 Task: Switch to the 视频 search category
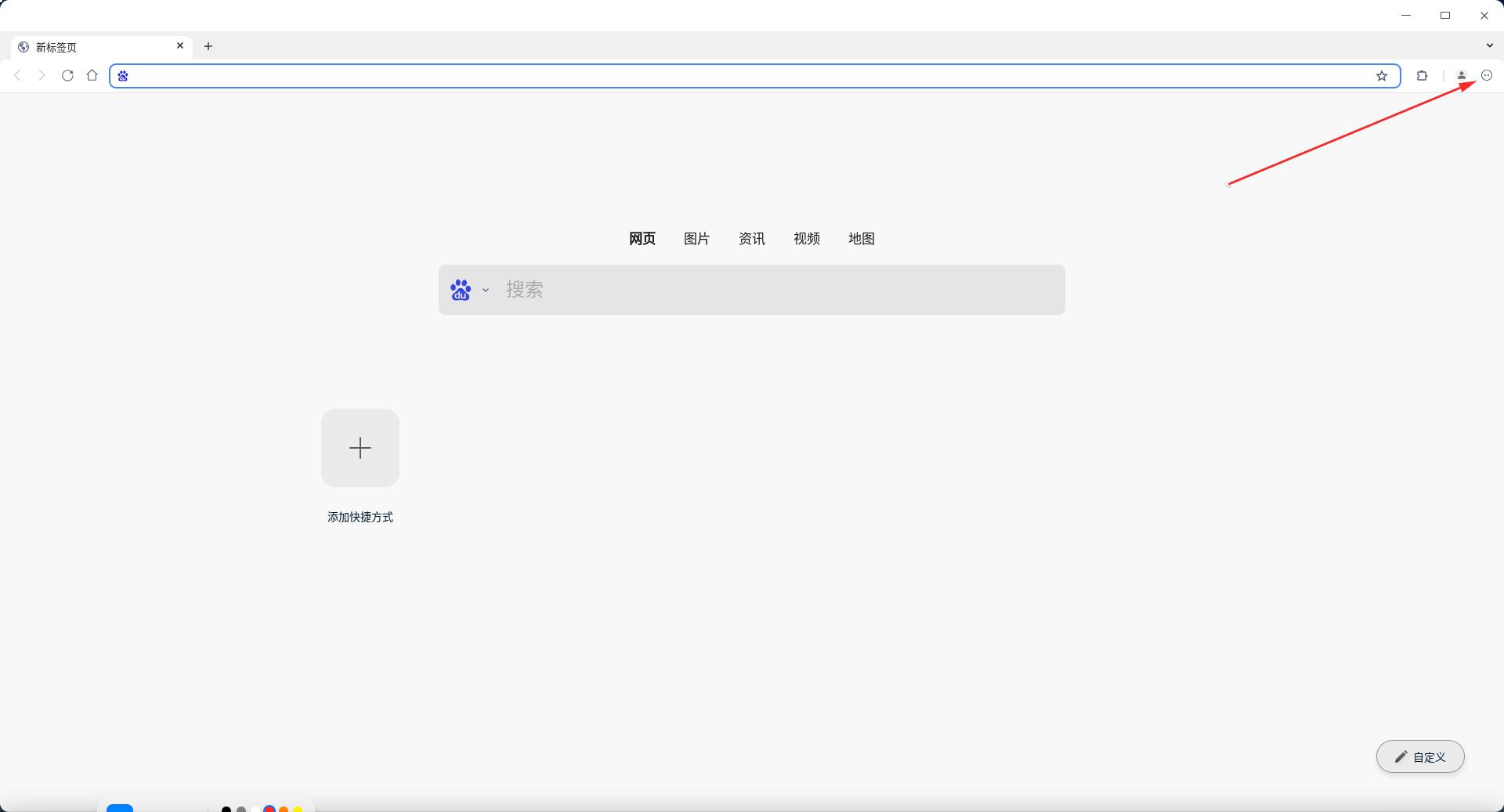[807, 239]
